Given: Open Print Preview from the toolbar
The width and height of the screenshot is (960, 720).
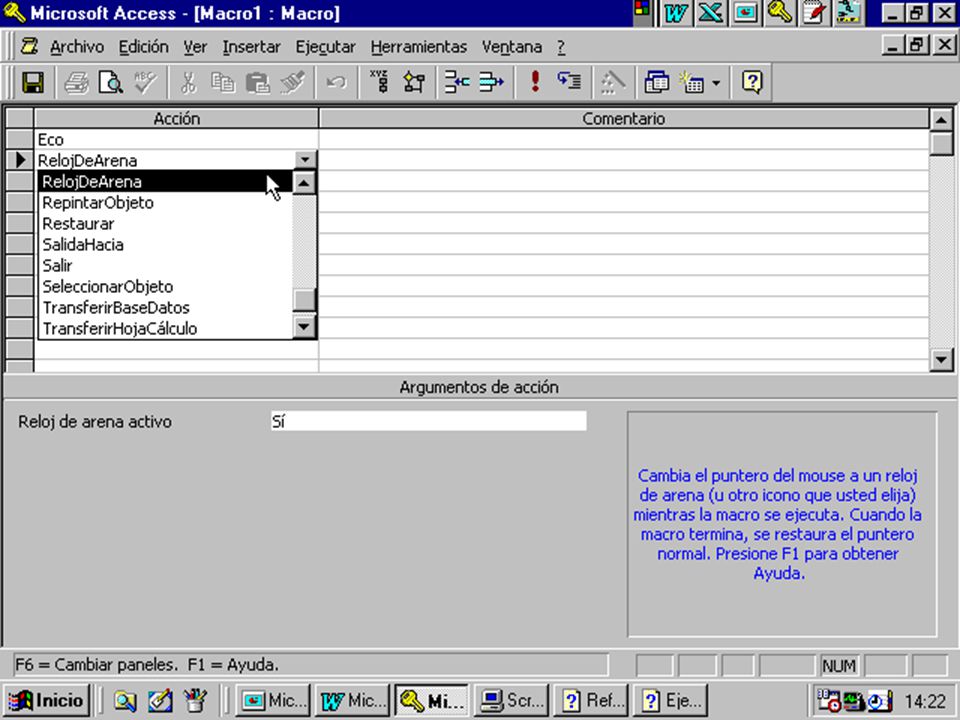Looking at the screenshot, I should click(x=111, y=82).
